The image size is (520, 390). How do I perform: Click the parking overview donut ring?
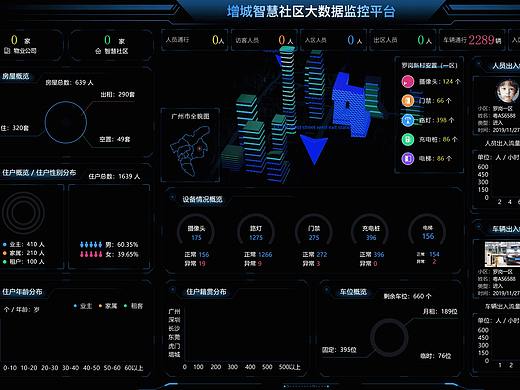(x=389, y=337)
